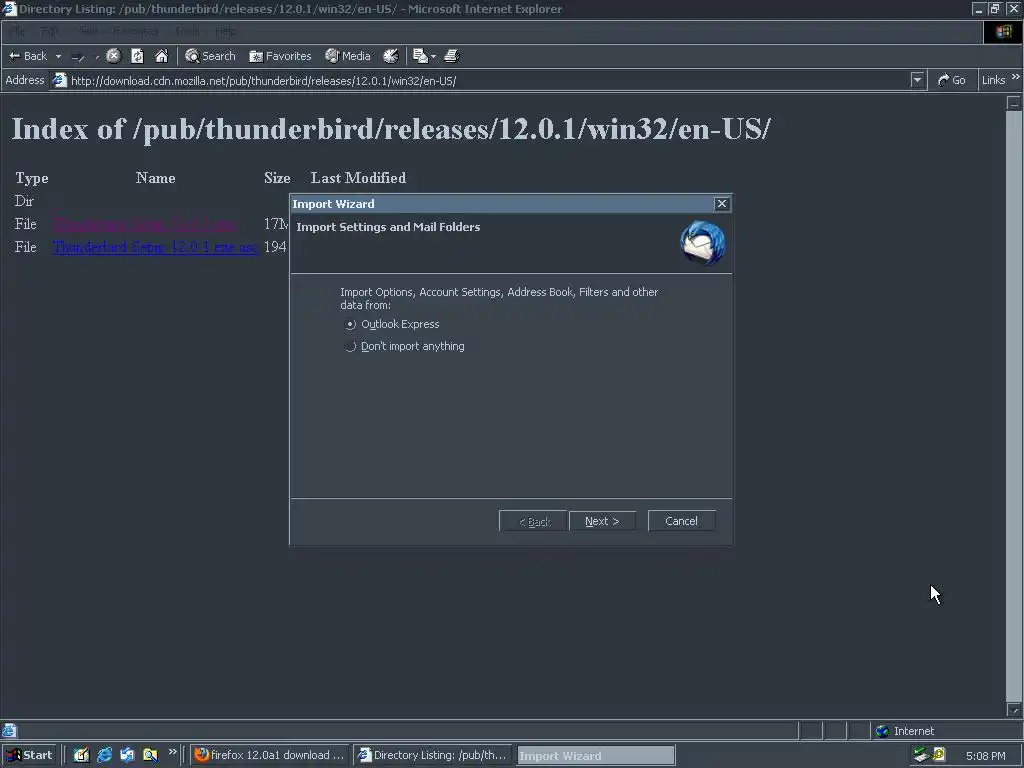Screen dimensions: 1024x768
Task: Click Next in the Import Wizard
Action: 602,521
